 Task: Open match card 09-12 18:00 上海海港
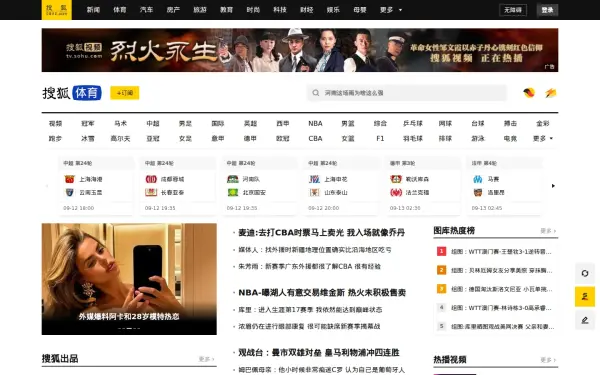(96, 186)
